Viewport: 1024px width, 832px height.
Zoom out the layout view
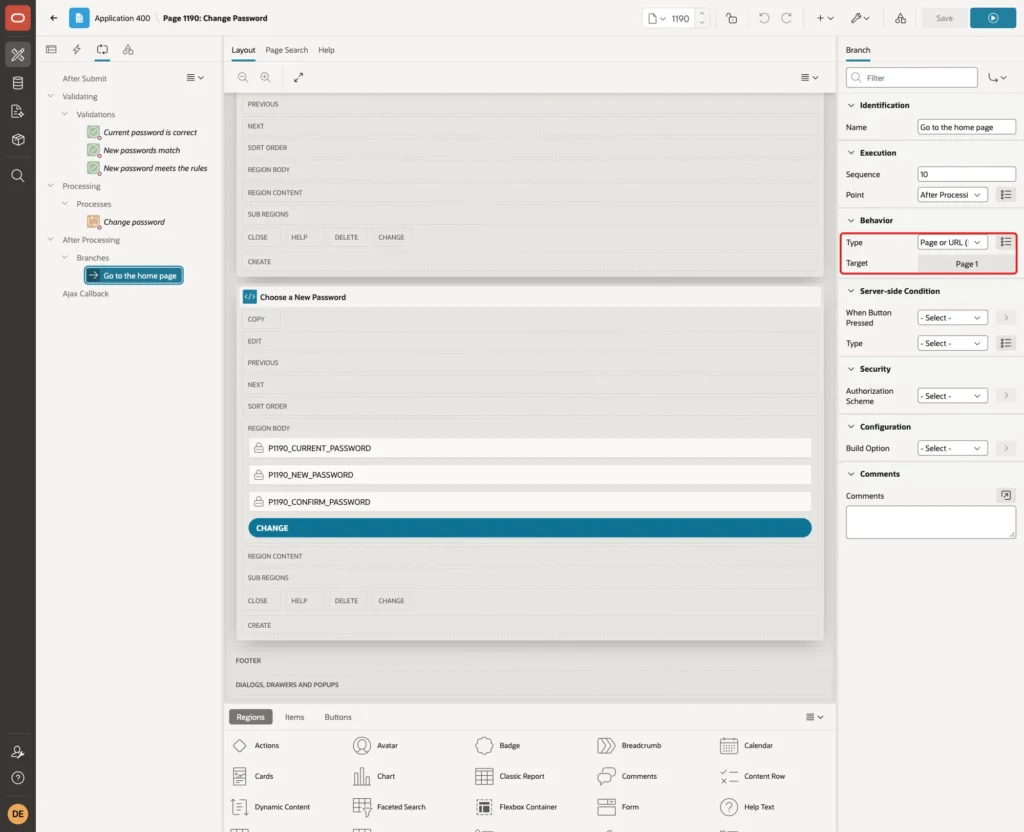(243, 77)
